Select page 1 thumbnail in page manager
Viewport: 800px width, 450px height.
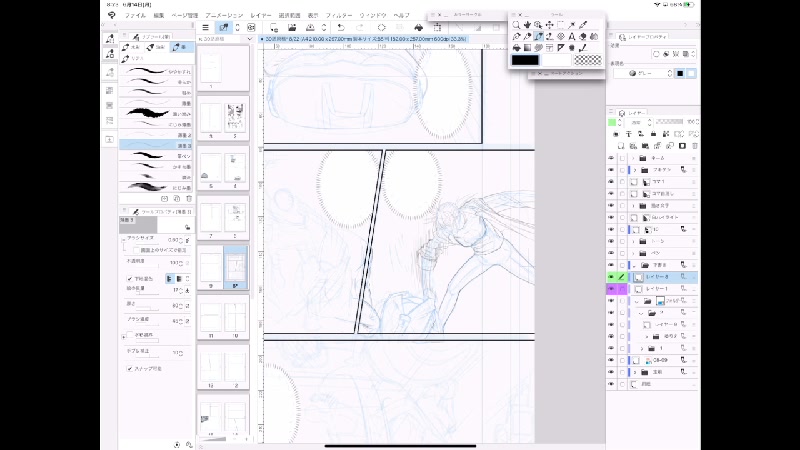[x=211, y=67]
